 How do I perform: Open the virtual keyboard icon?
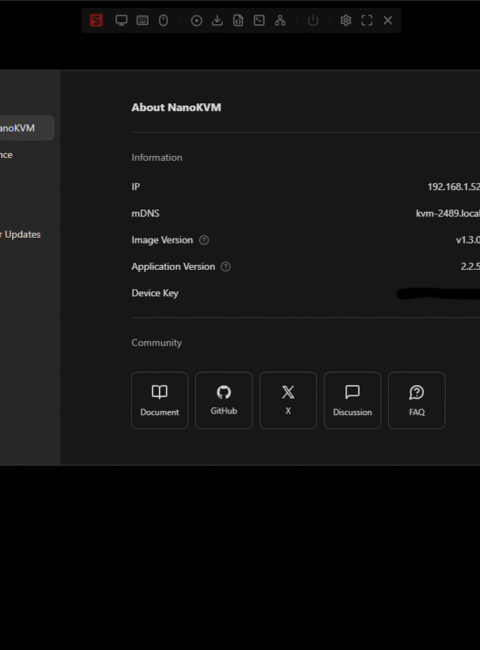pos(142,20)
